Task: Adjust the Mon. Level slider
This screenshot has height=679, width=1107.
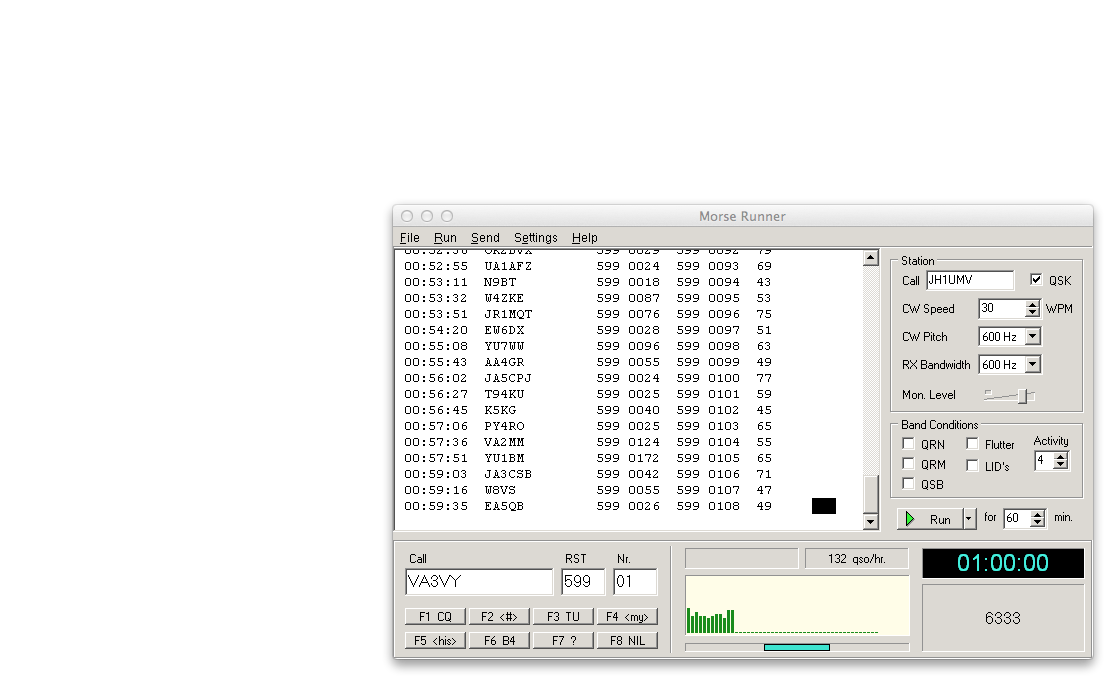Action: [1022, 396]
